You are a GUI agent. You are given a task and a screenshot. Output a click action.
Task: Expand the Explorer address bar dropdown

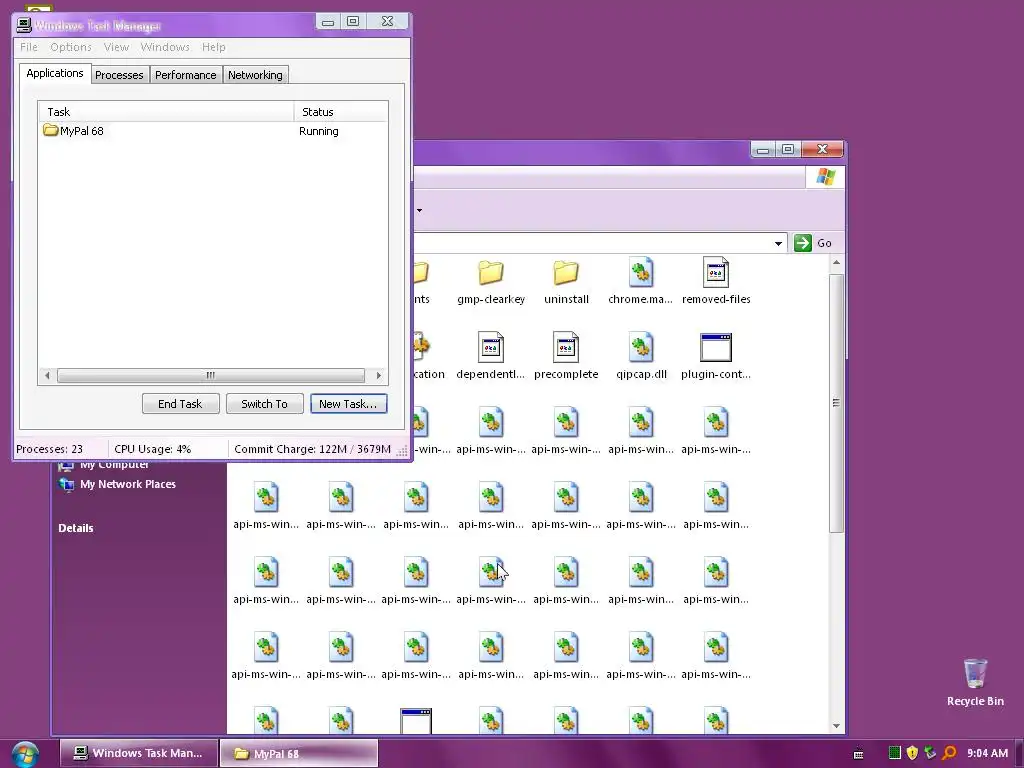[x=778, y=244]
